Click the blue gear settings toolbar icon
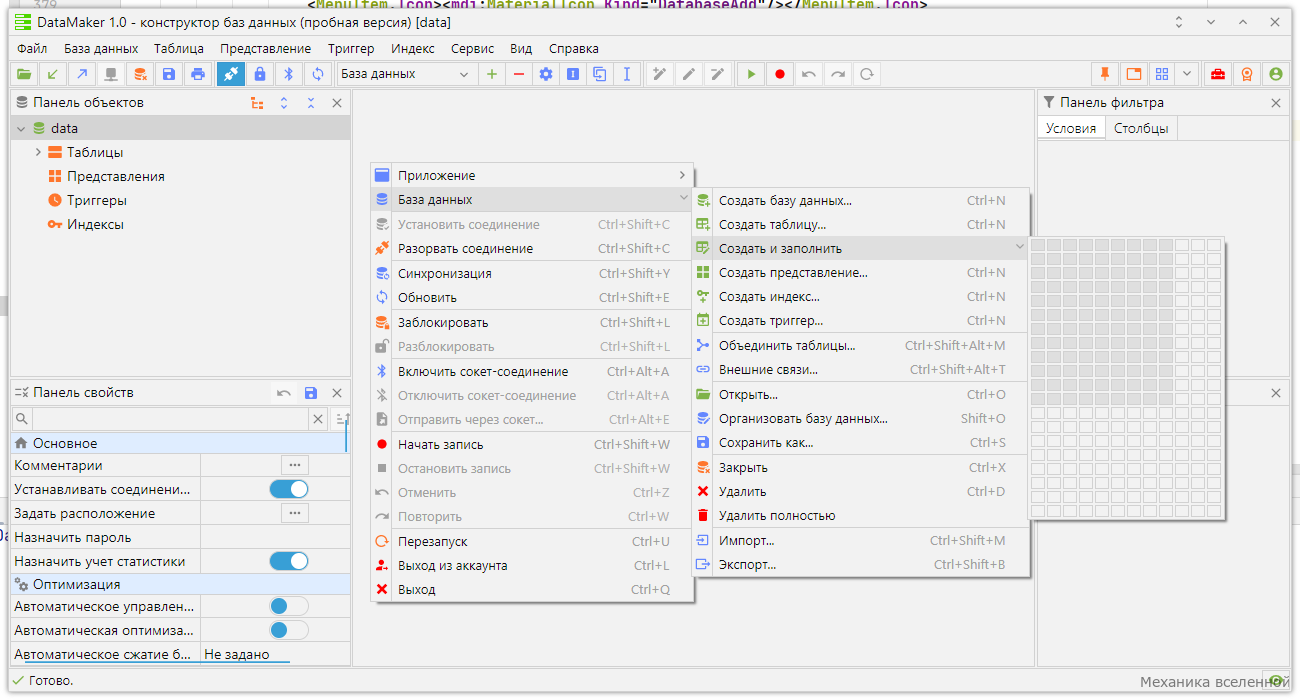The width and height of the screenshot is (1300, 700). [x=545, y=74]
